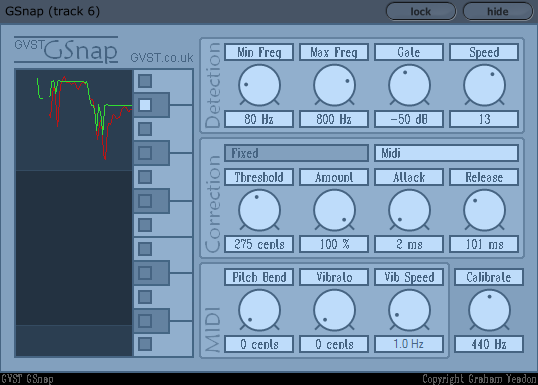The image size is (538, 385).
Task: Click the Amount label
Action: (334, 177)
